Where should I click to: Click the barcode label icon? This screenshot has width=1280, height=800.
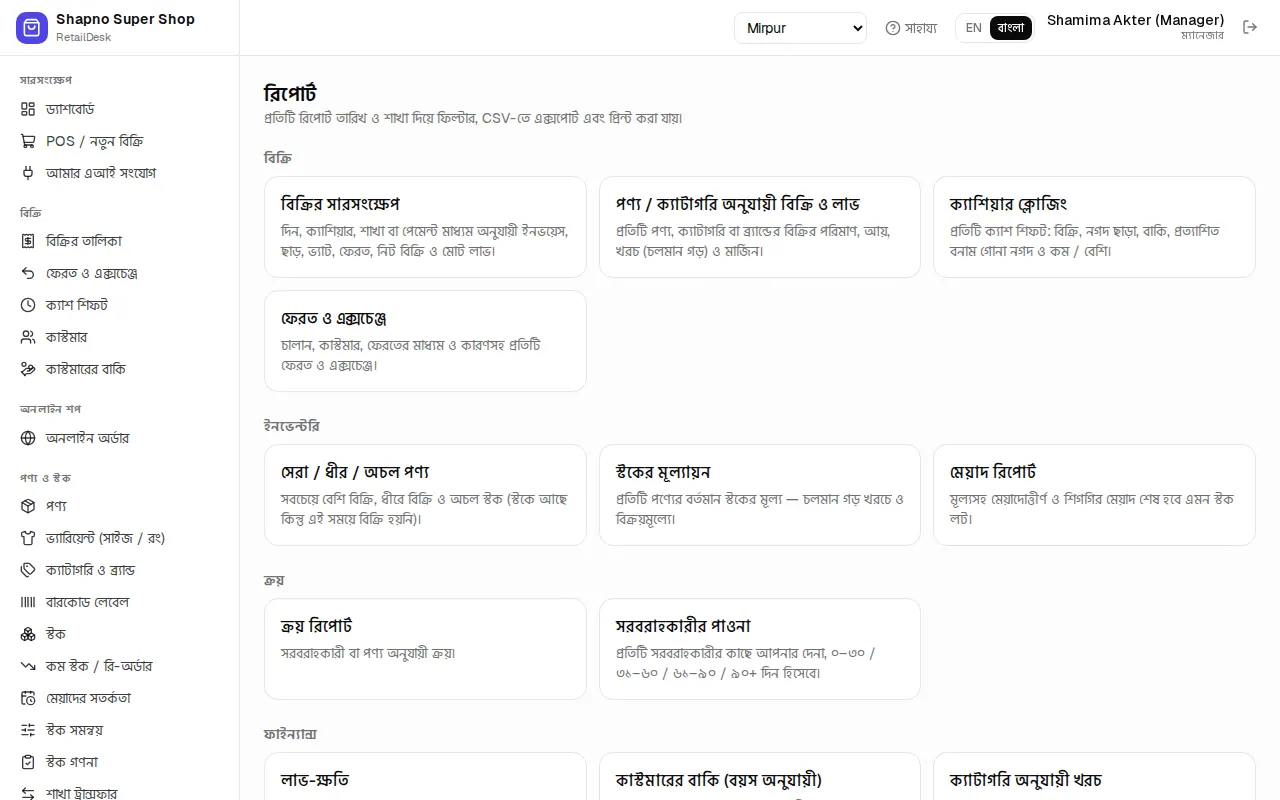tap(28, 602)
